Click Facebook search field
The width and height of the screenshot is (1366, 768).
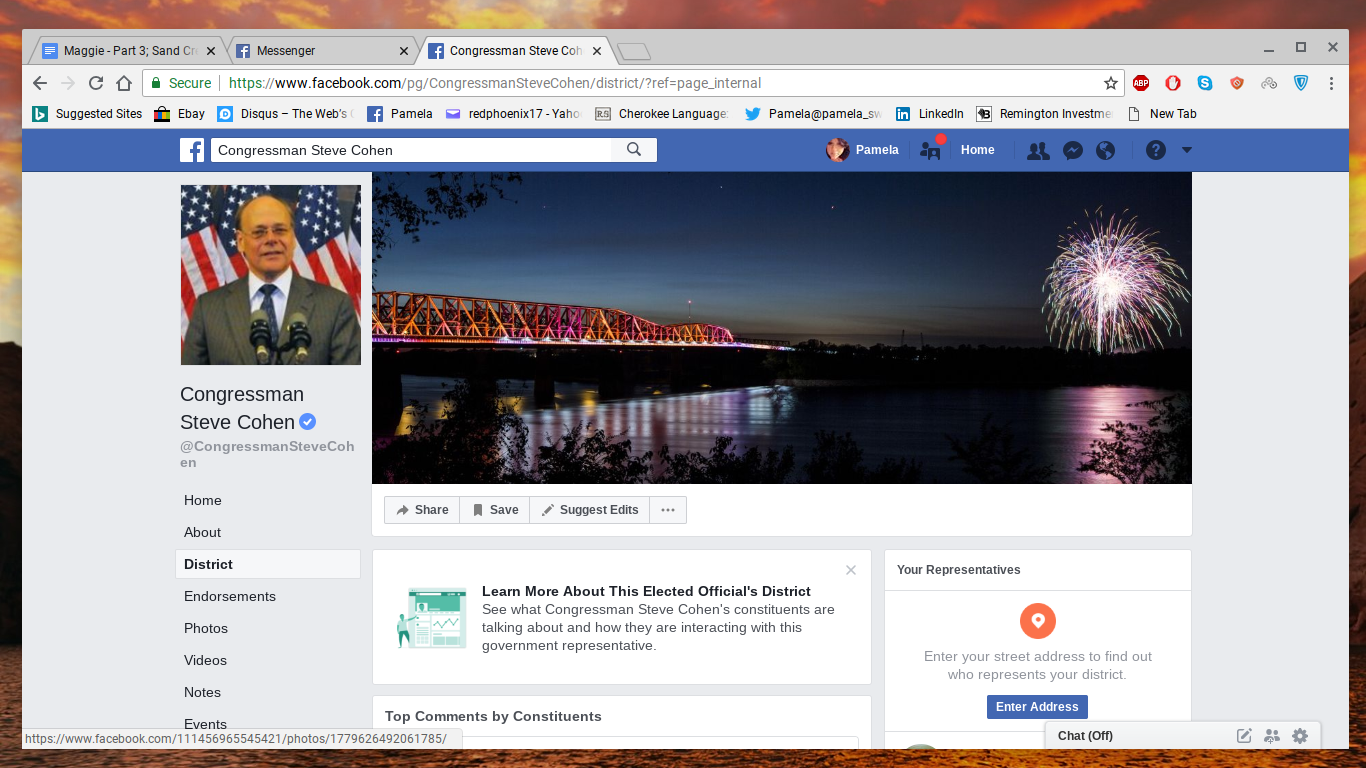coord(411,150)
